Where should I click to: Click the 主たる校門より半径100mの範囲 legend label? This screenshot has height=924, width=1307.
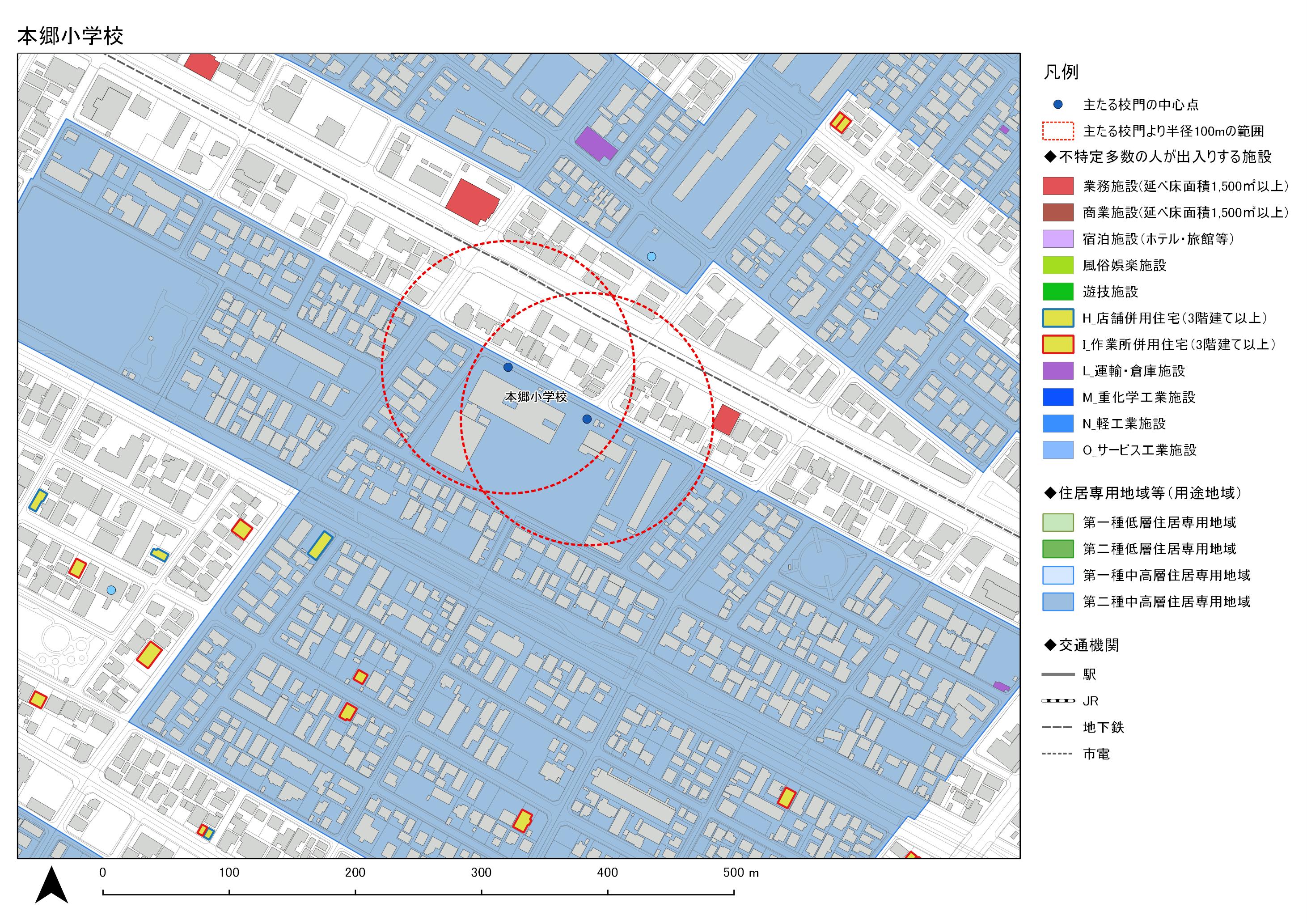(1173, 131)
